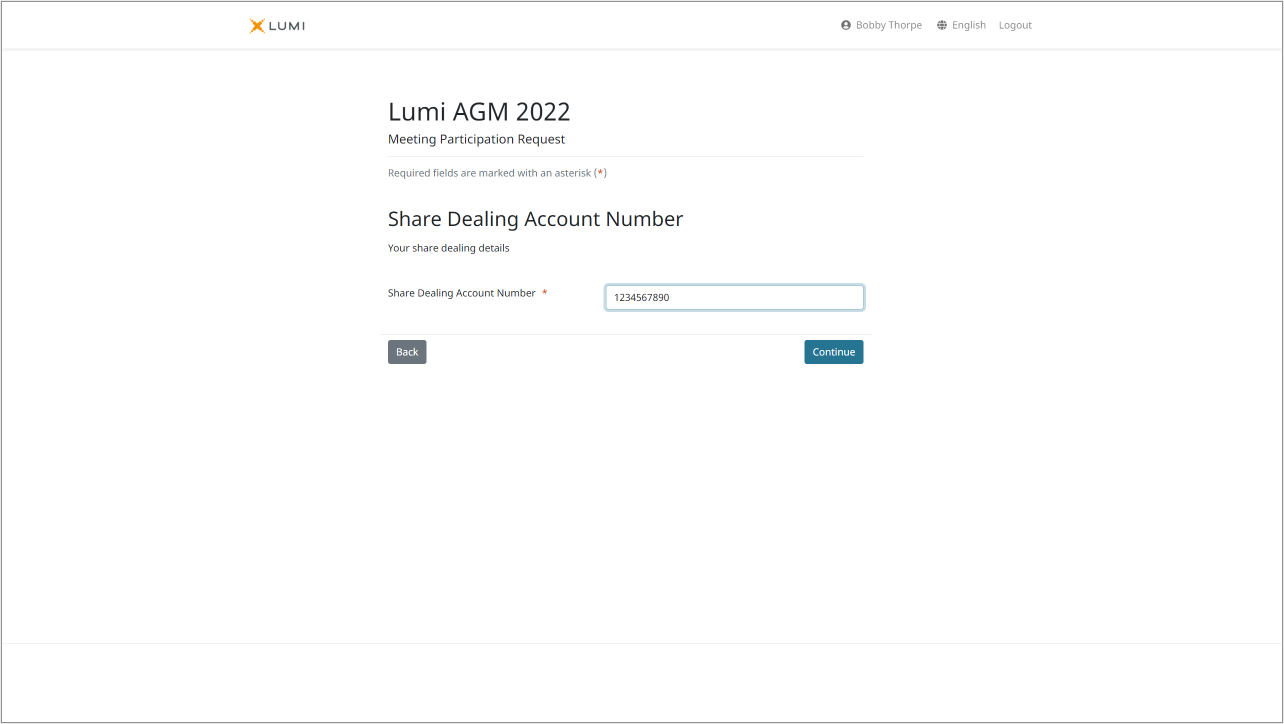The height and width of the screenshot is (724, 1284).
Task: Log out of the Lumi session
Action: coord(1014,24)
